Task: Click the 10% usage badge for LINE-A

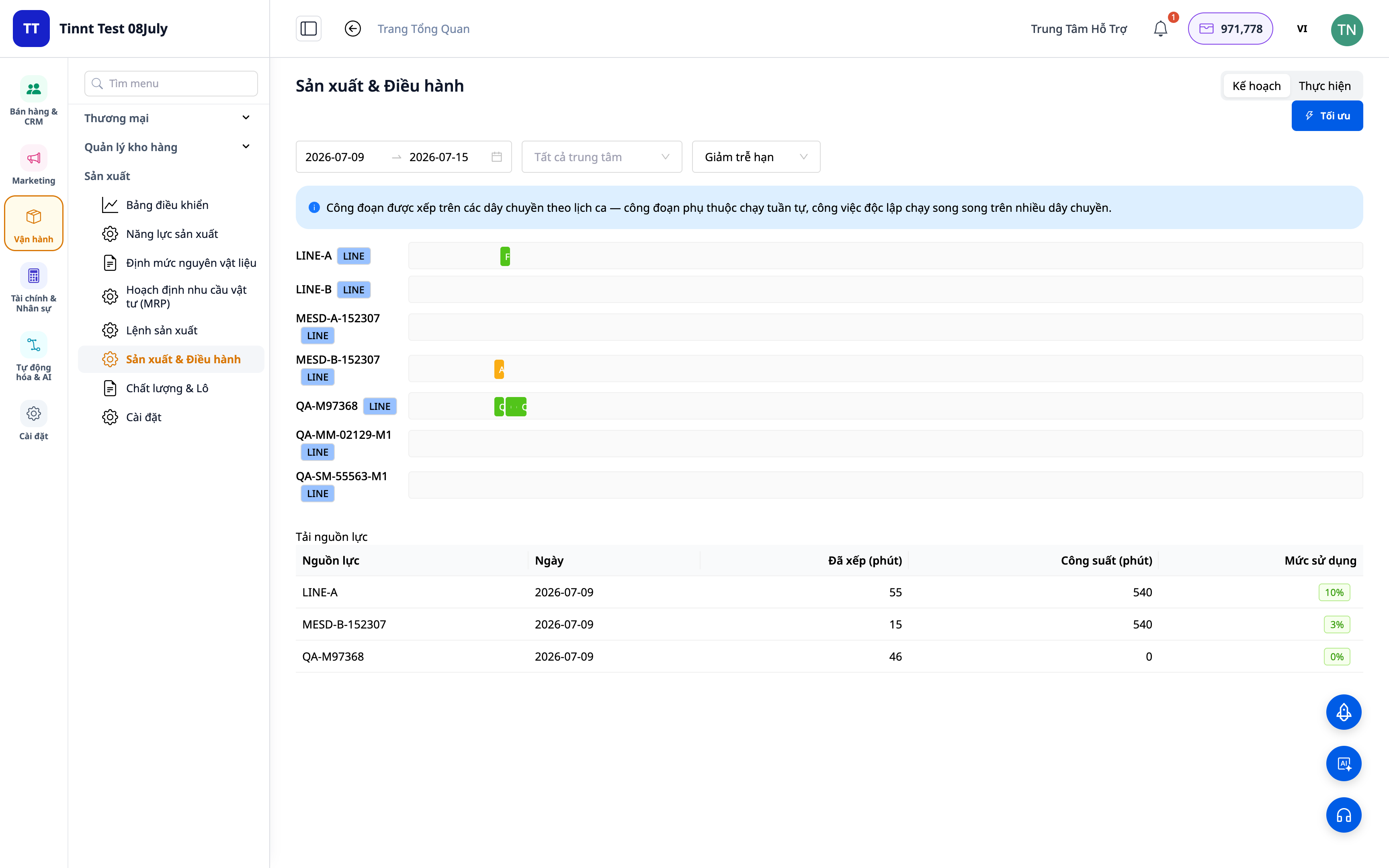Action: [x=1334, y=592]
